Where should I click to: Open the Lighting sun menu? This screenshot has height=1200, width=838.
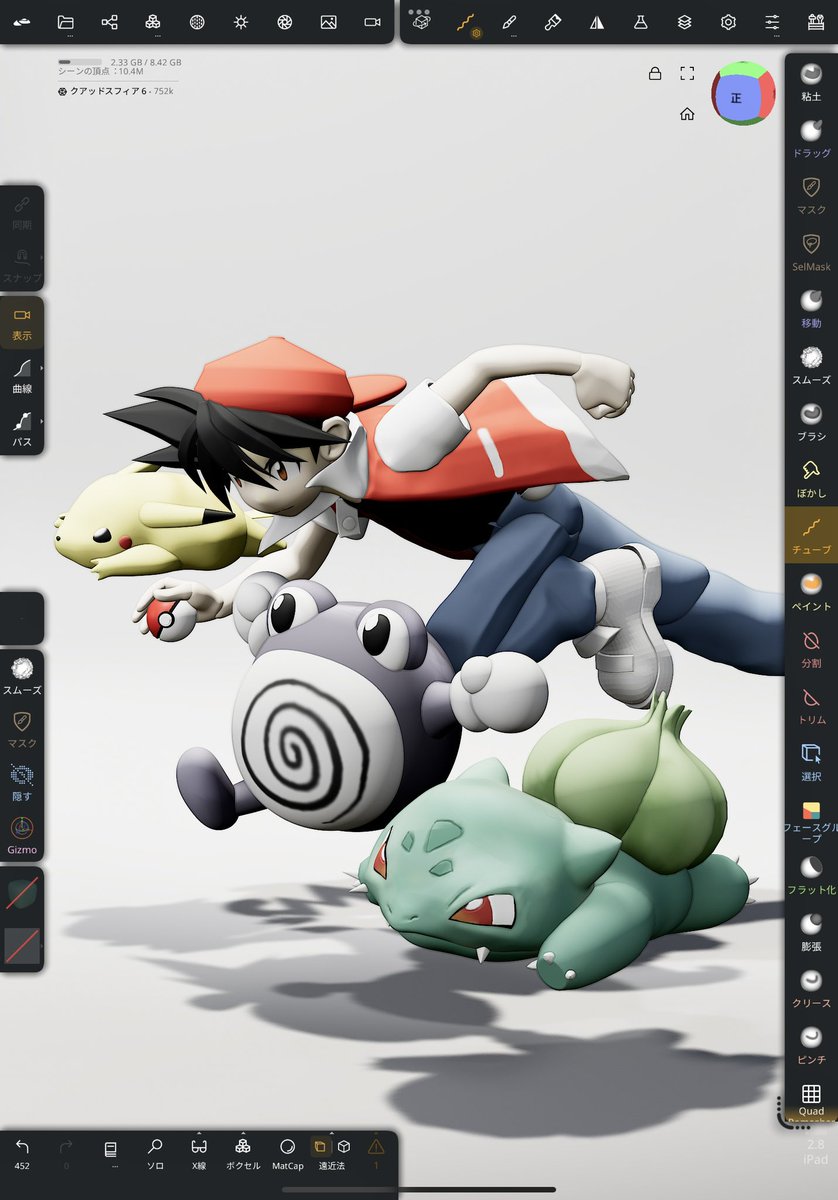point(241,22)
